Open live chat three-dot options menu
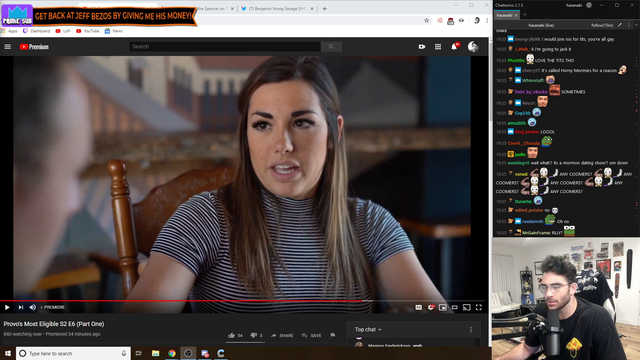 [x=471, y=329]
